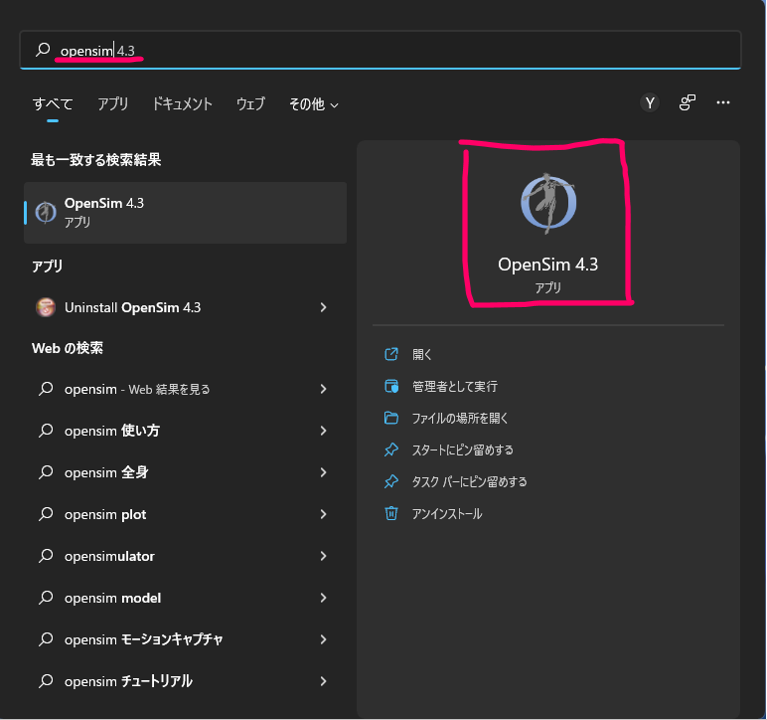Click the shield icon for run as administrator
This screenshot has width=767, height=720.
point(391,386)
